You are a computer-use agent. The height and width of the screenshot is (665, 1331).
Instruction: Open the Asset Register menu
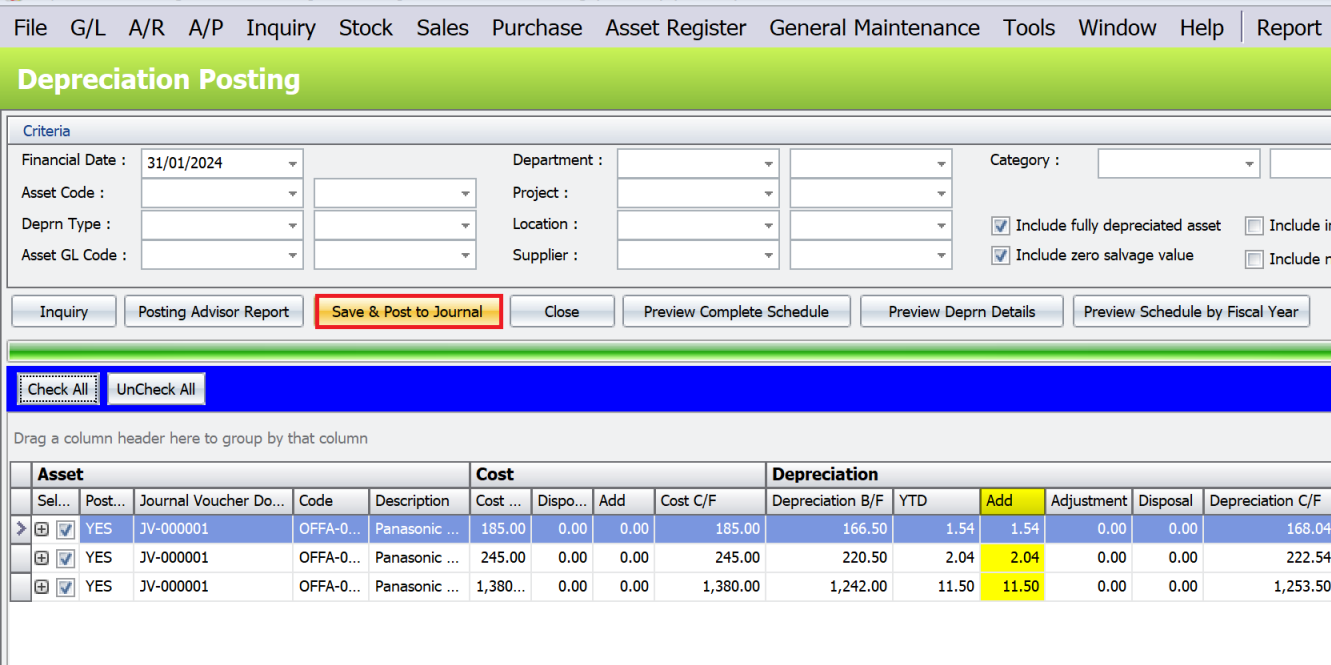point(676,28)
